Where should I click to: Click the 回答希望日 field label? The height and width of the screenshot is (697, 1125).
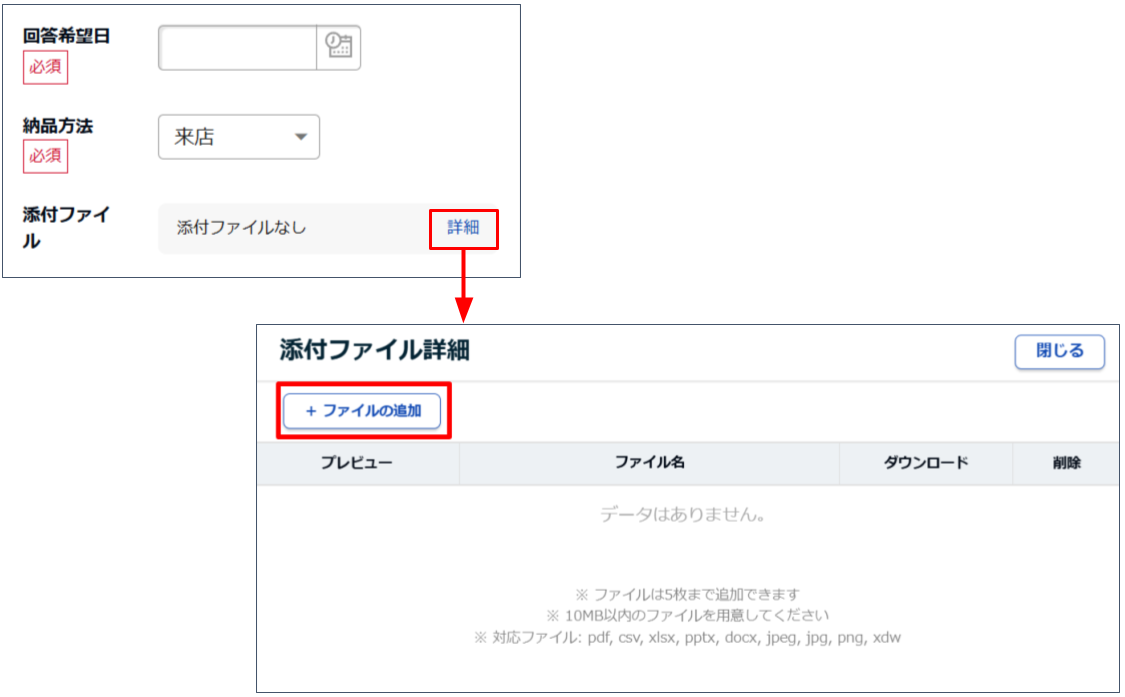click(x=66, y=36)
